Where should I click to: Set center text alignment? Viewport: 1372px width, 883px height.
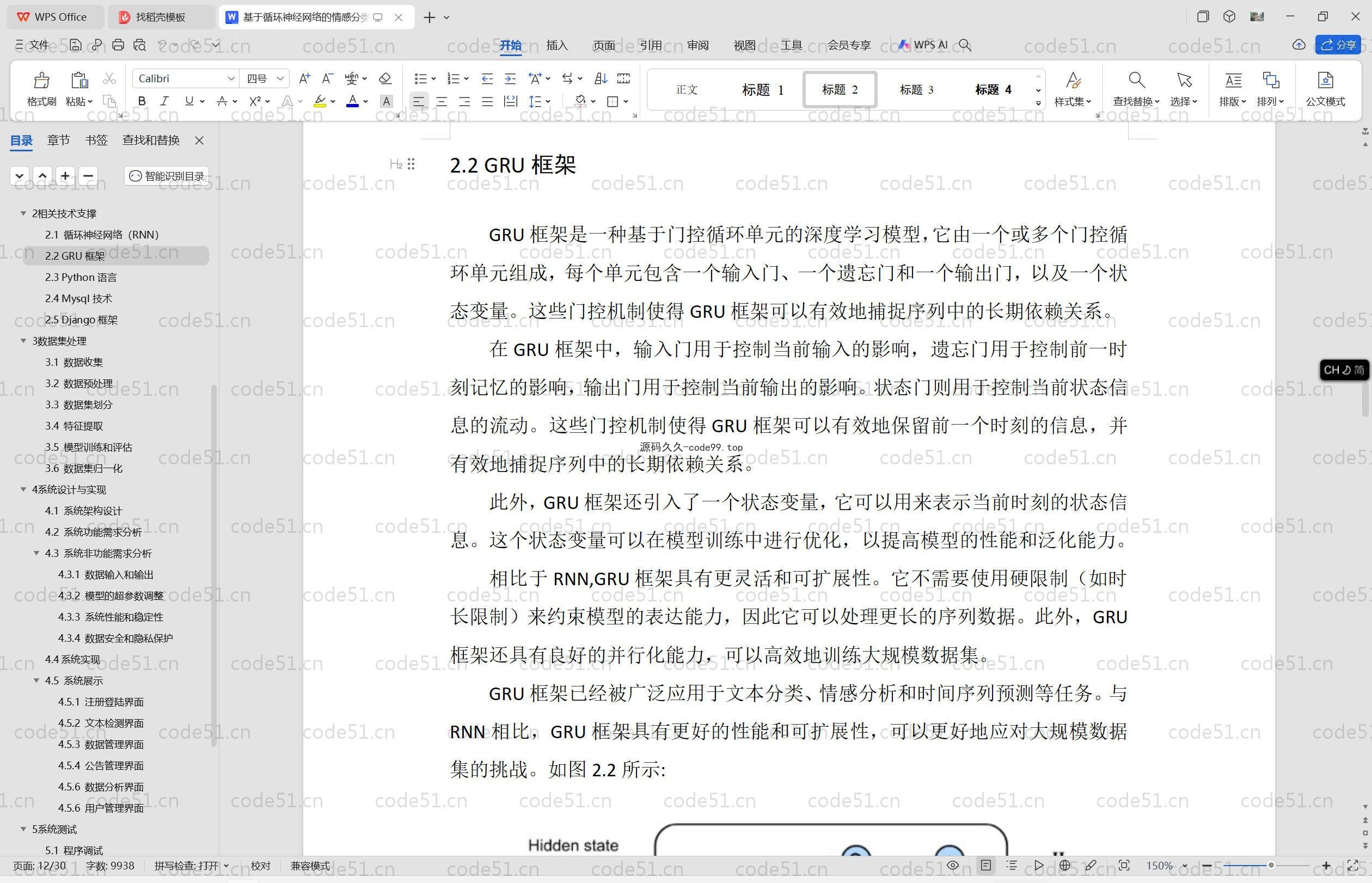(x=442, y=101)
